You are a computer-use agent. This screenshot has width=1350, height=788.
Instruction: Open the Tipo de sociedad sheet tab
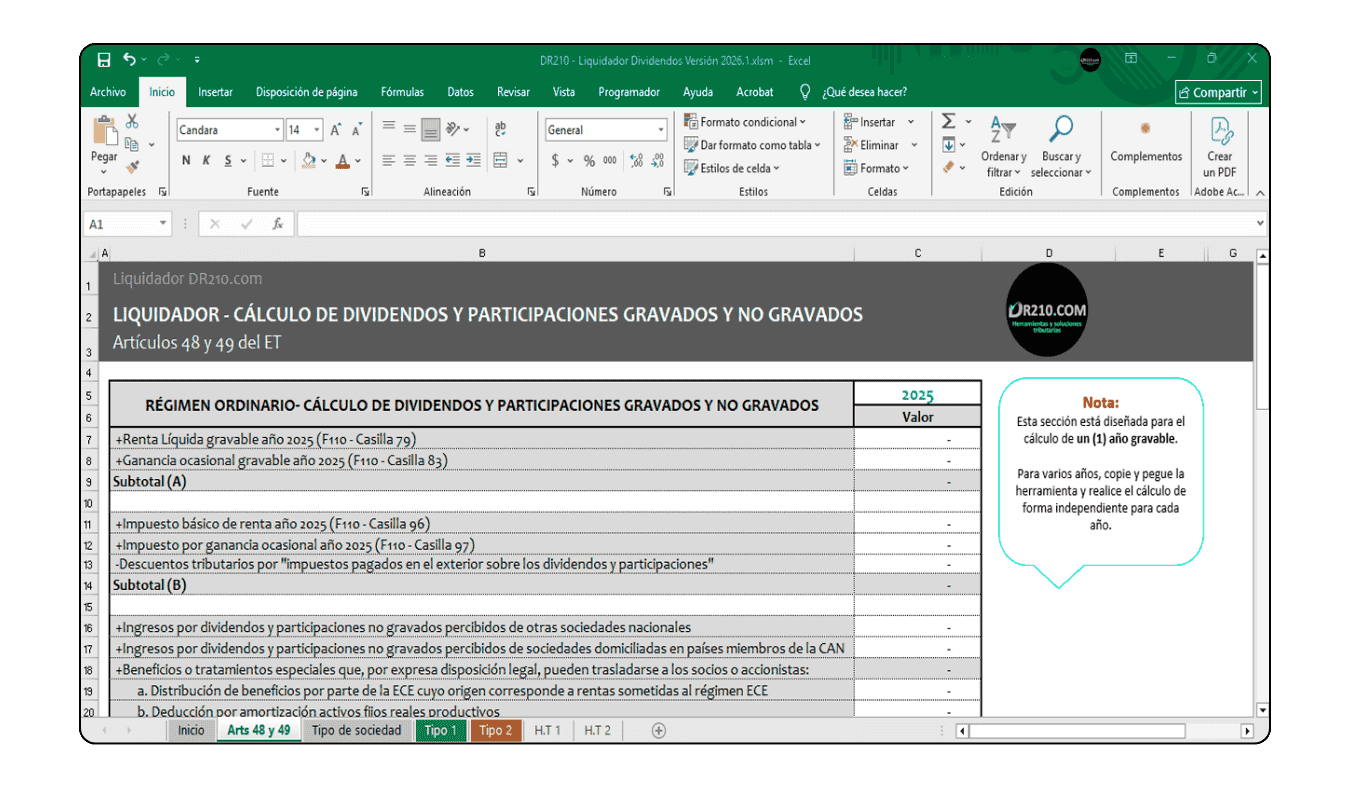(356, 730)
